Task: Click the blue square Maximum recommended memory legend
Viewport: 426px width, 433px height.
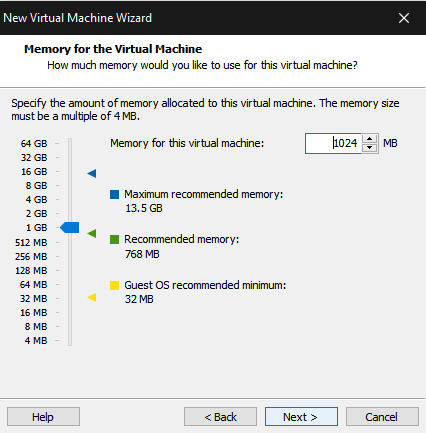Action: 114,194
